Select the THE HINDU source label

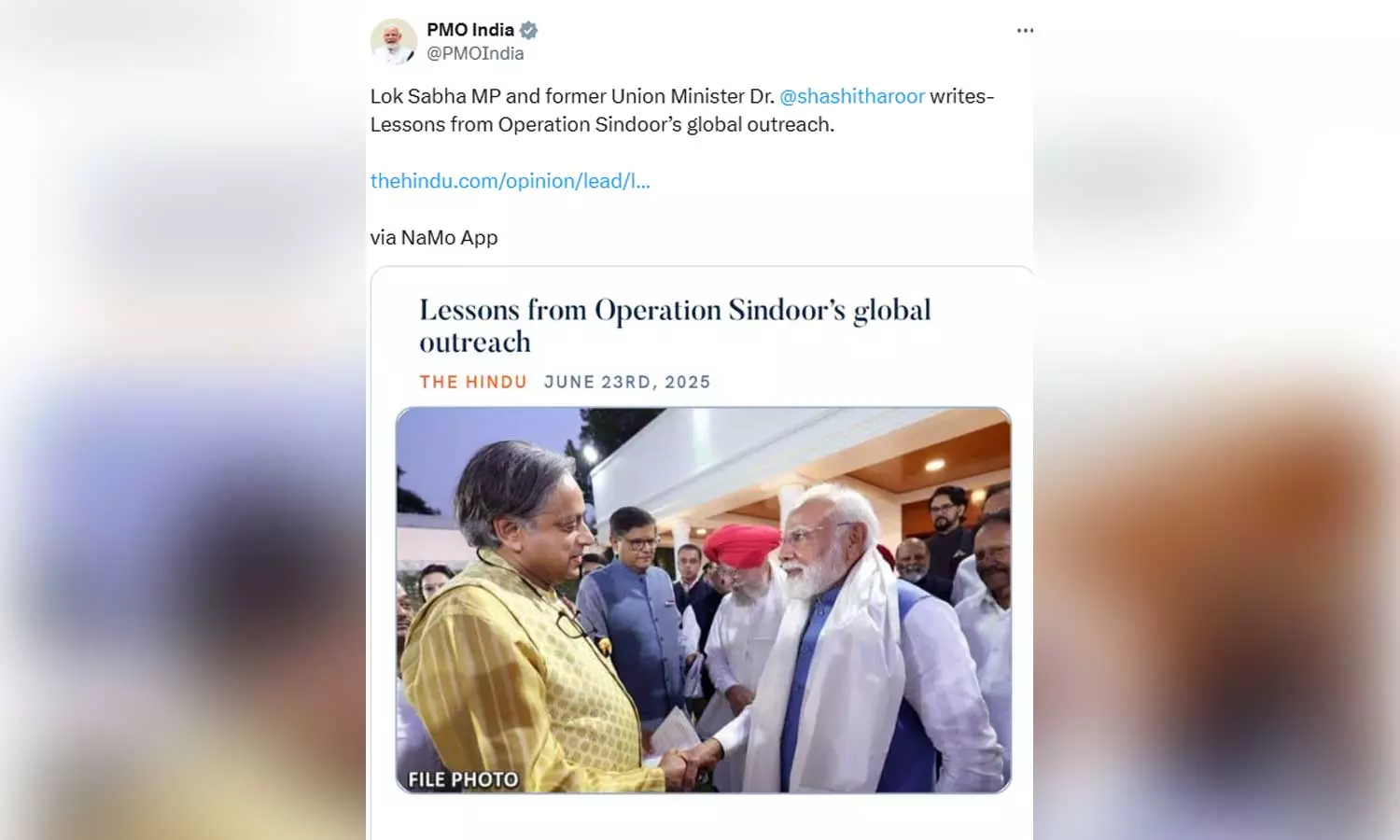(x=473, y=382)
